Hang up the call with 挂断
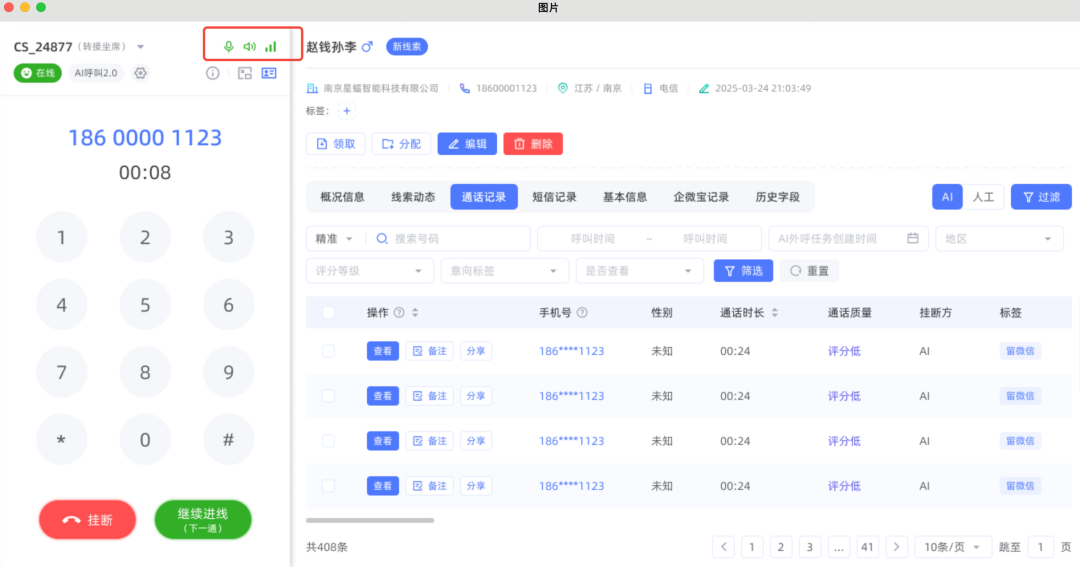Viewport: 1080px width, 567px height. [x=87, y=520]
